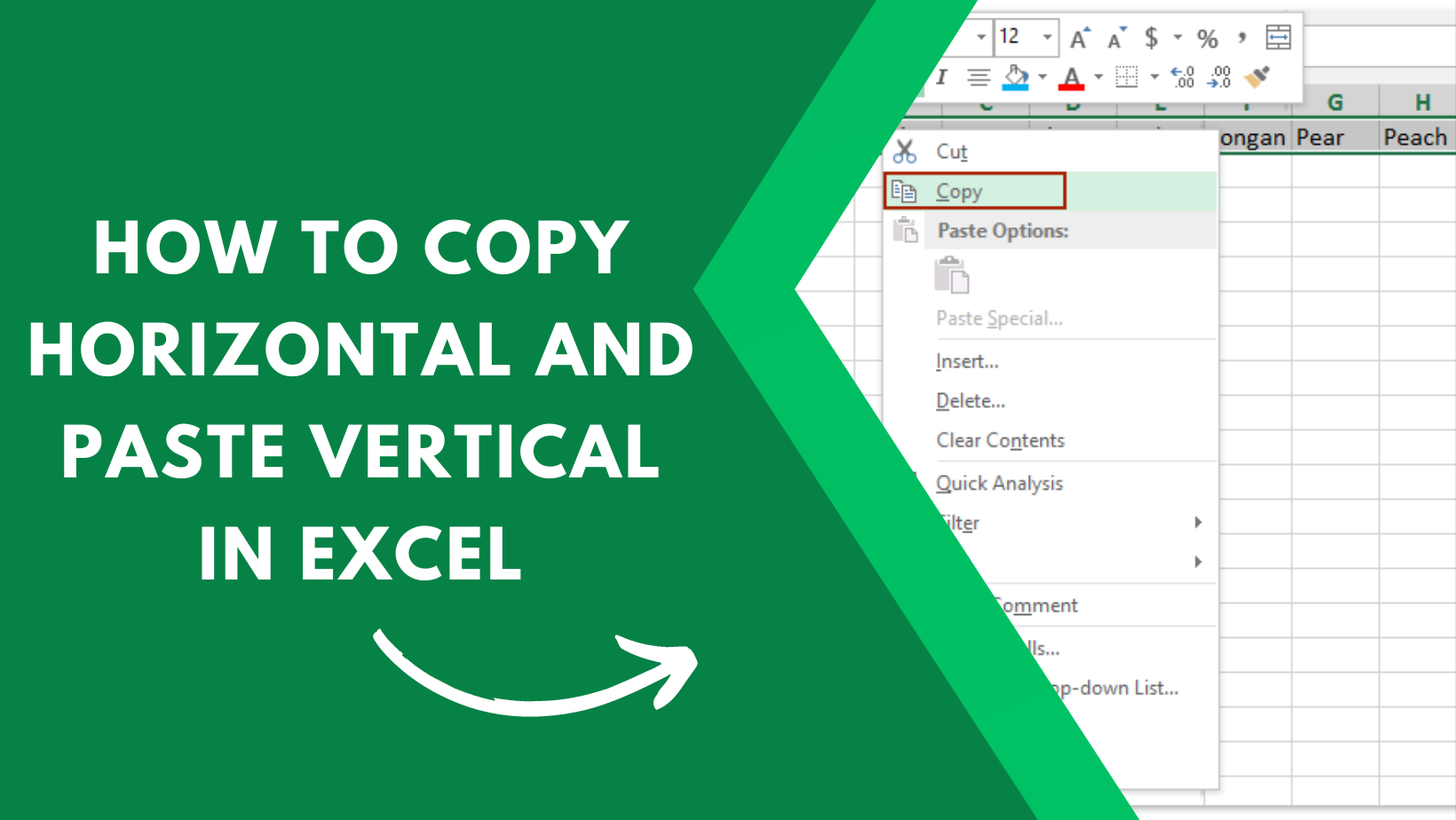Select the Format Painter brush
Viewport: 1456px width, 820px height.
pyautogui.click(x=1257, y=77)
